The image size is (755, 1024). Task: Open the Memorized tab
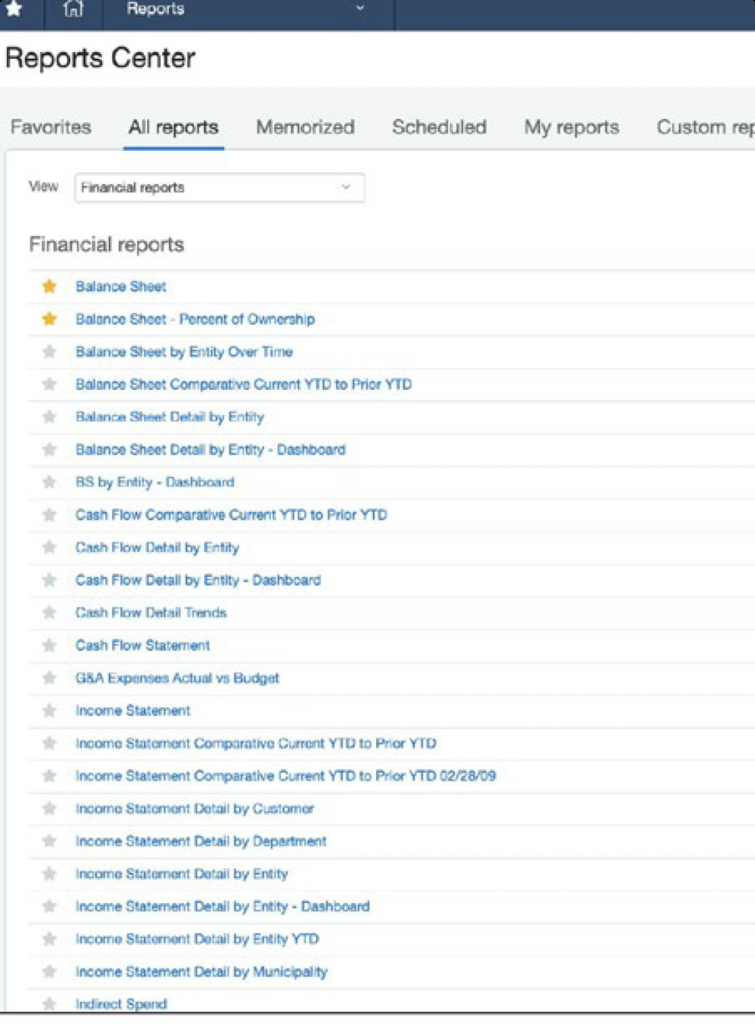coord(305,127)
